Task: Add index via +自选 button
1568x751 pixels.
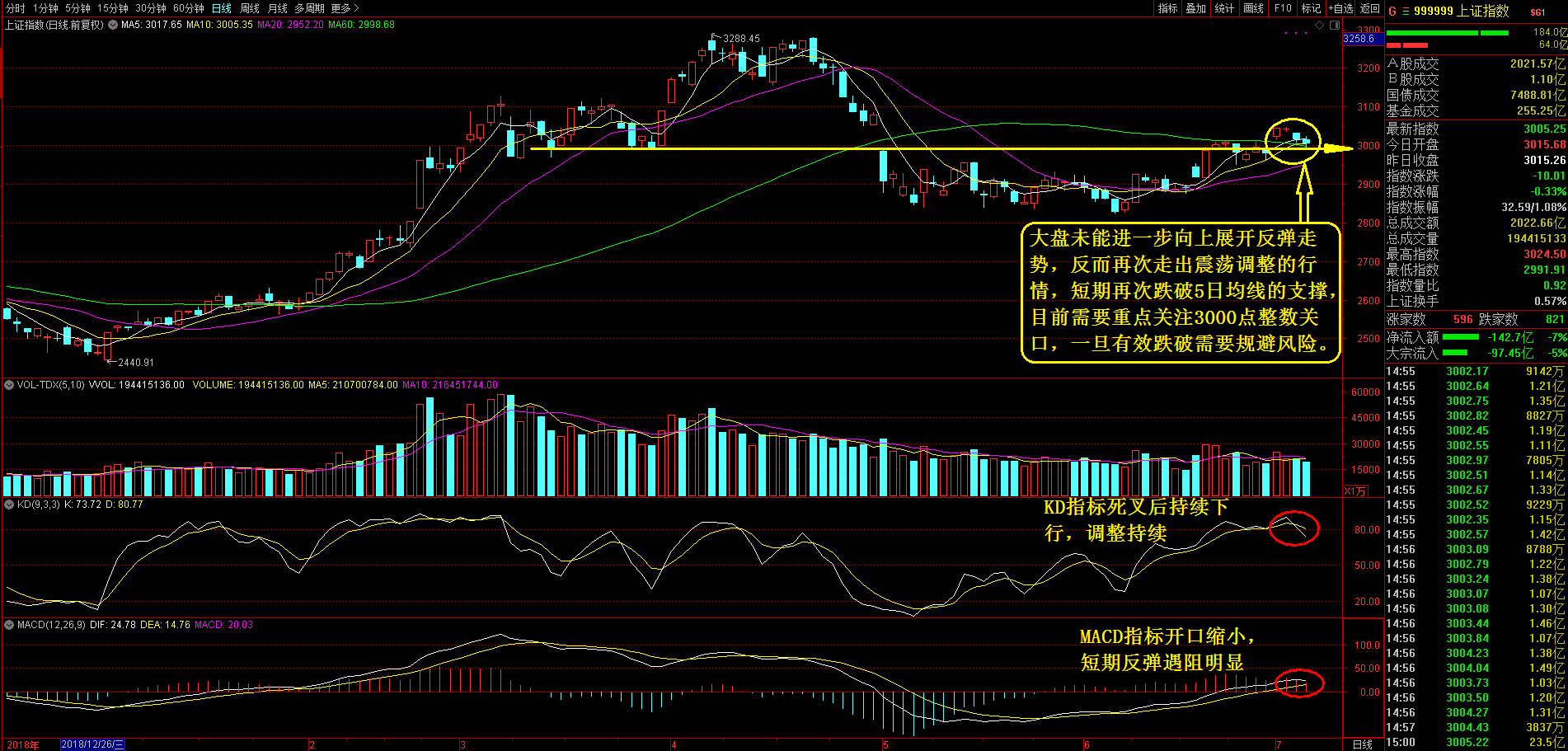Action: [1340, 8]
